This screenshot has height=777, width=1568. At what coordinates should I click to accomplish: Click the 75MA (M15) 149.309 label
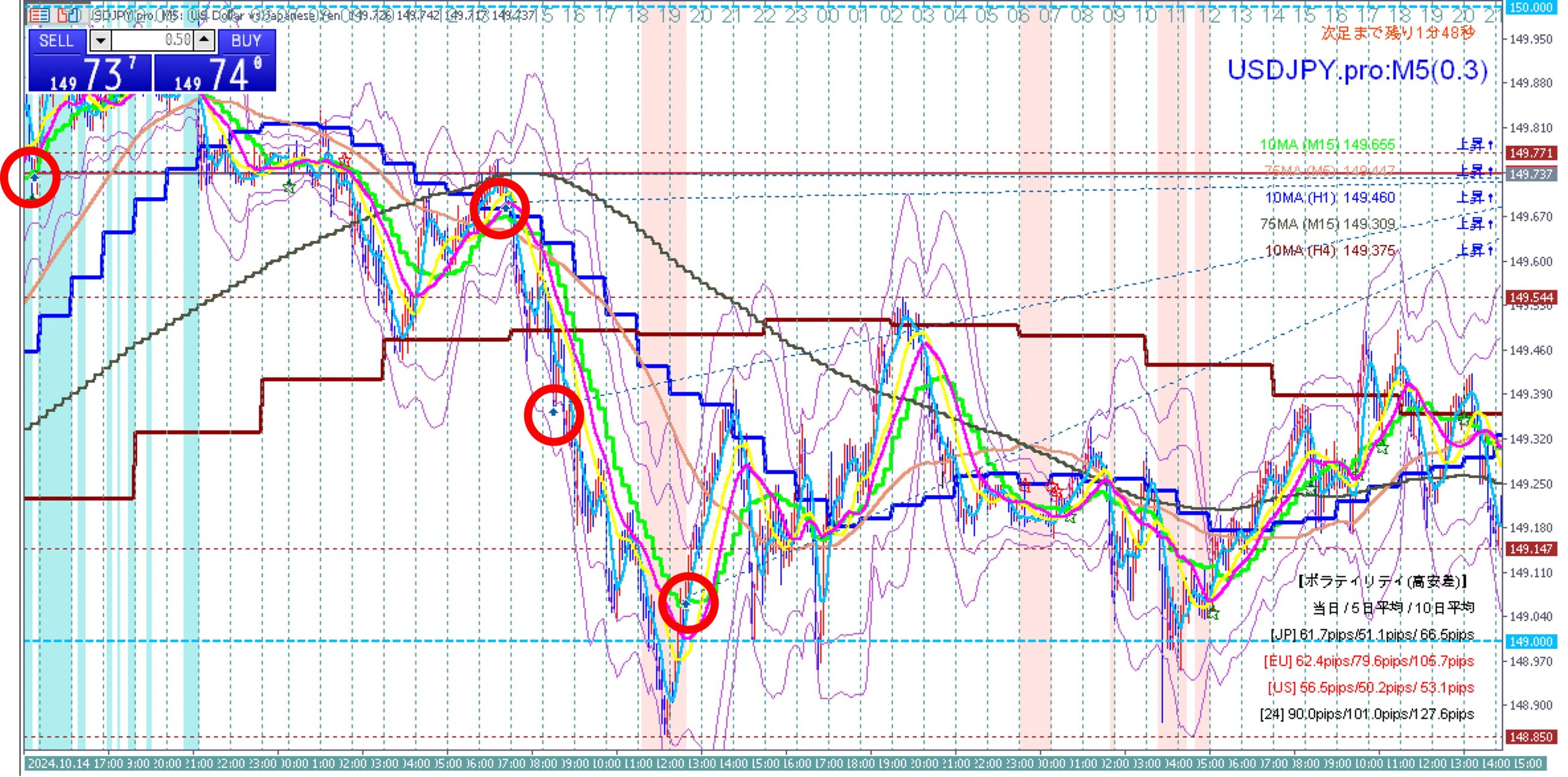[1327, 224]
